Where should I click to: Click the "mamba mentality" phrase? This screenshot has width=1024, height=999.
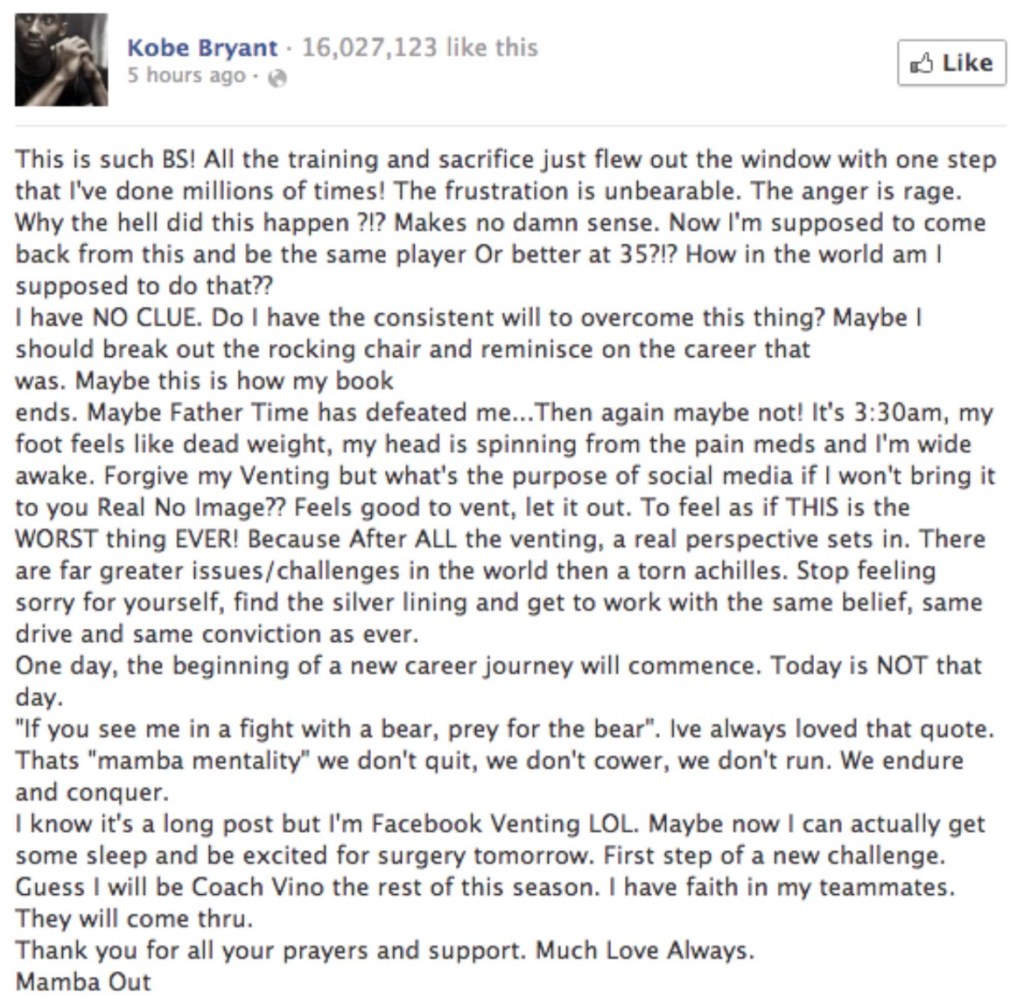click(178, 761)
